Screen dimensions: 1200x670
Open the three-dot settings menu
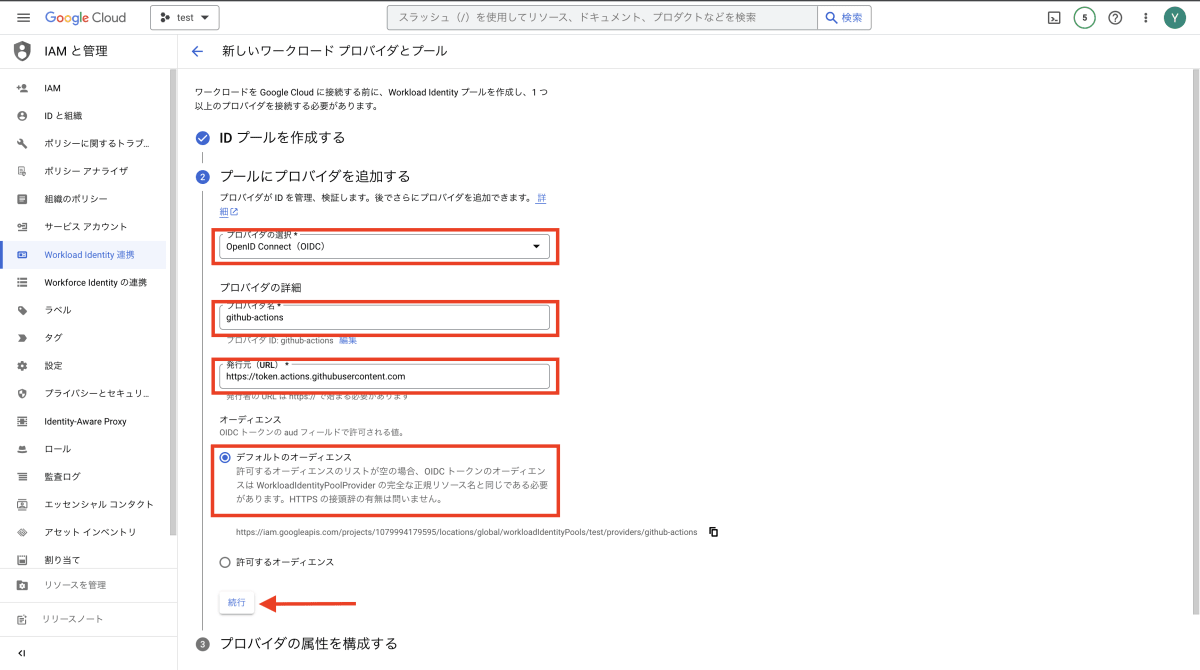1146,18
